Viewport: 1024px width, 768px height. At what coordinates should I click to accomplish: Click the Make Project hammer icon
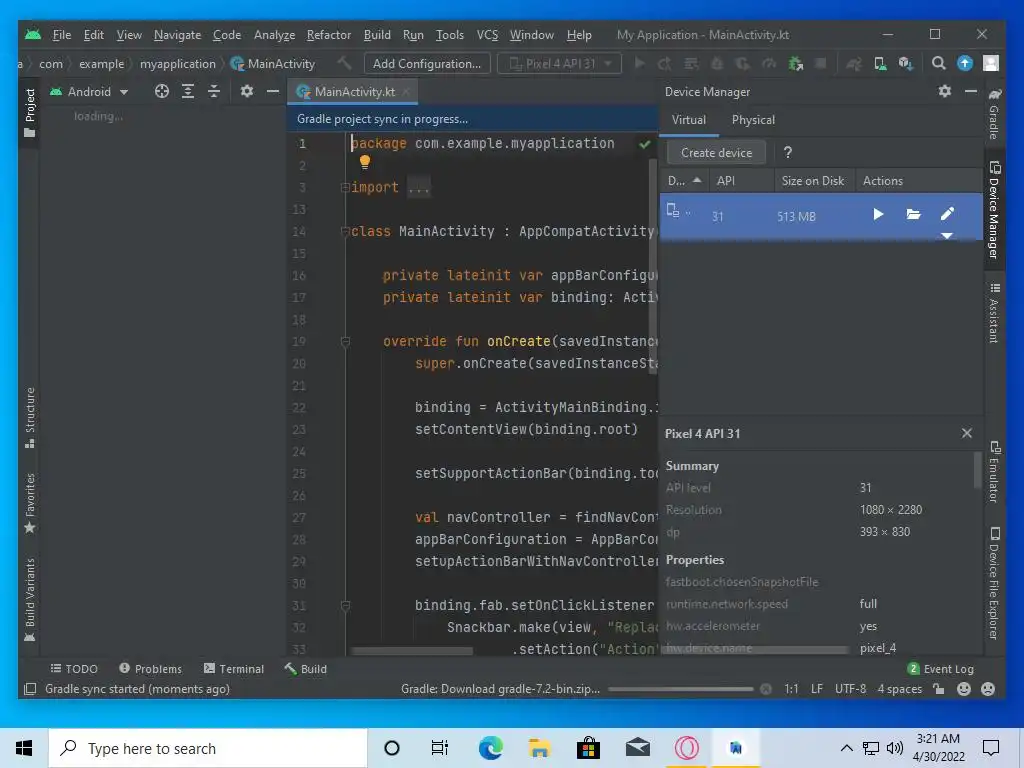(344, 63)
